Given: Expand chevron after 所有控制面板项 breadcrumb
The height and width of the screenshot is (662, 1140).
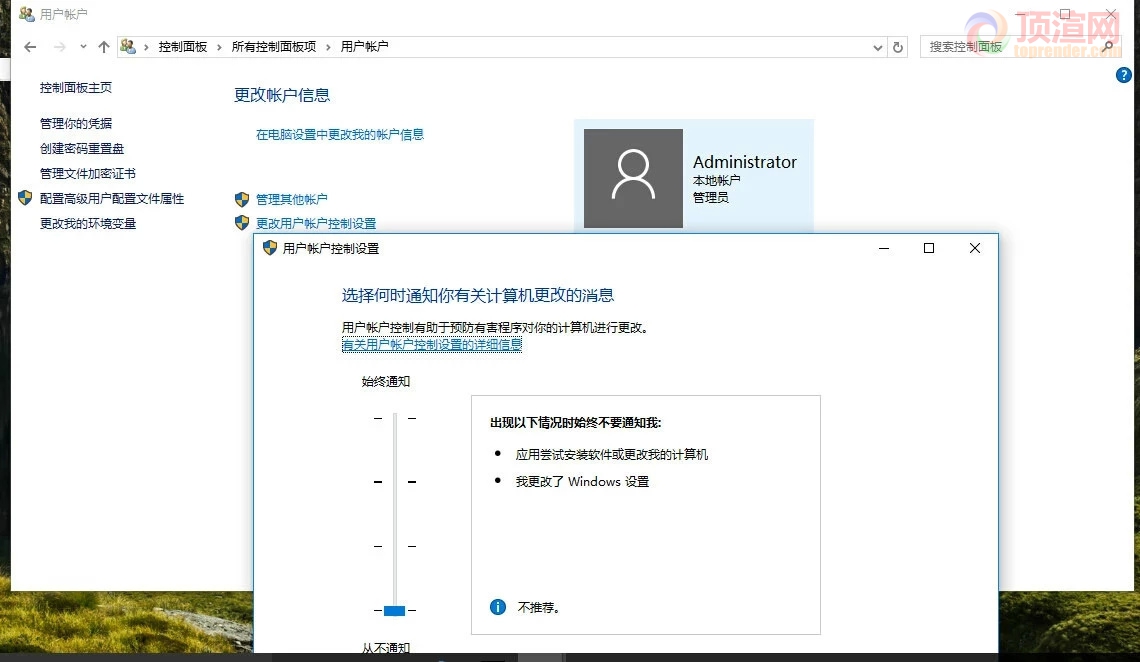Looking at the screenshot, I should (x=328, y=47).
